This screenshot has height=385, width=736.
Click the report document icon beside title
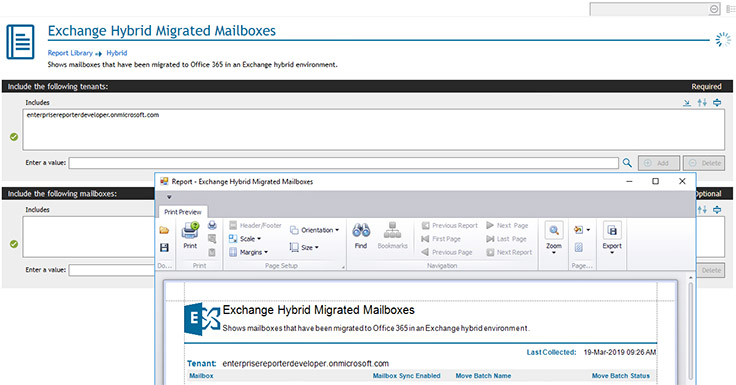coord(20,42)
